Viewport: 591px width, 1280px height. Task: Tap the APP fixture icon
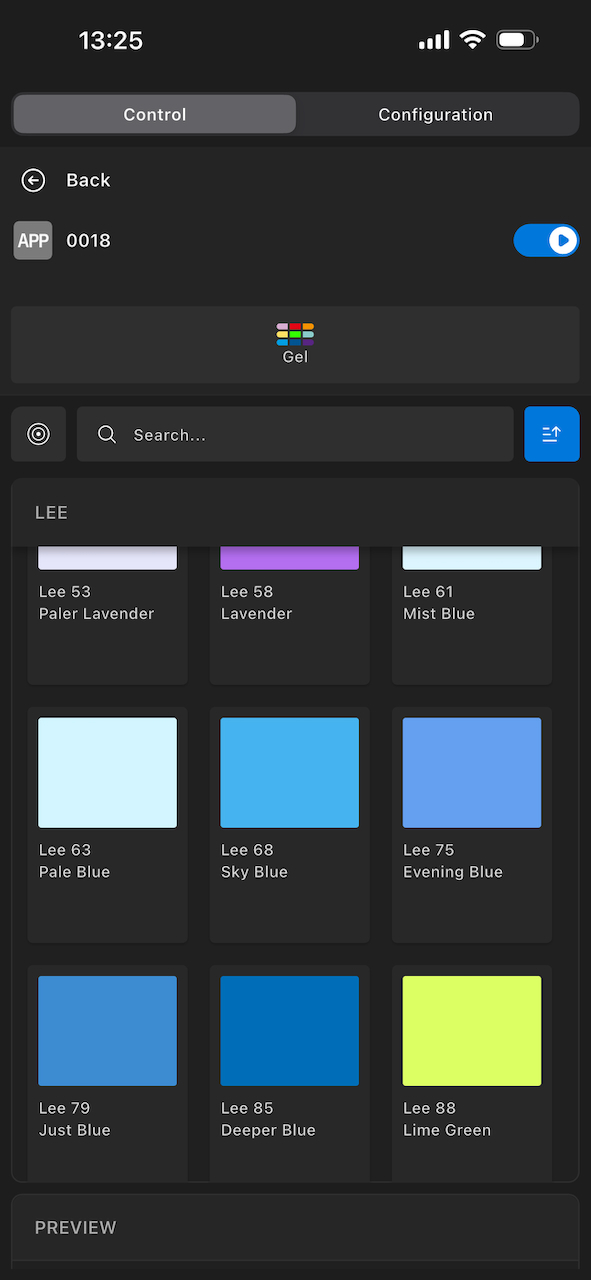(x=33, y=241)
